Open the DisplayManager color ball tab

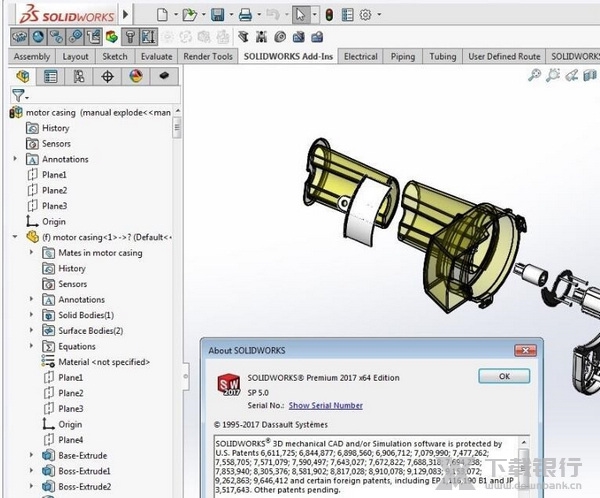(136, 76)
